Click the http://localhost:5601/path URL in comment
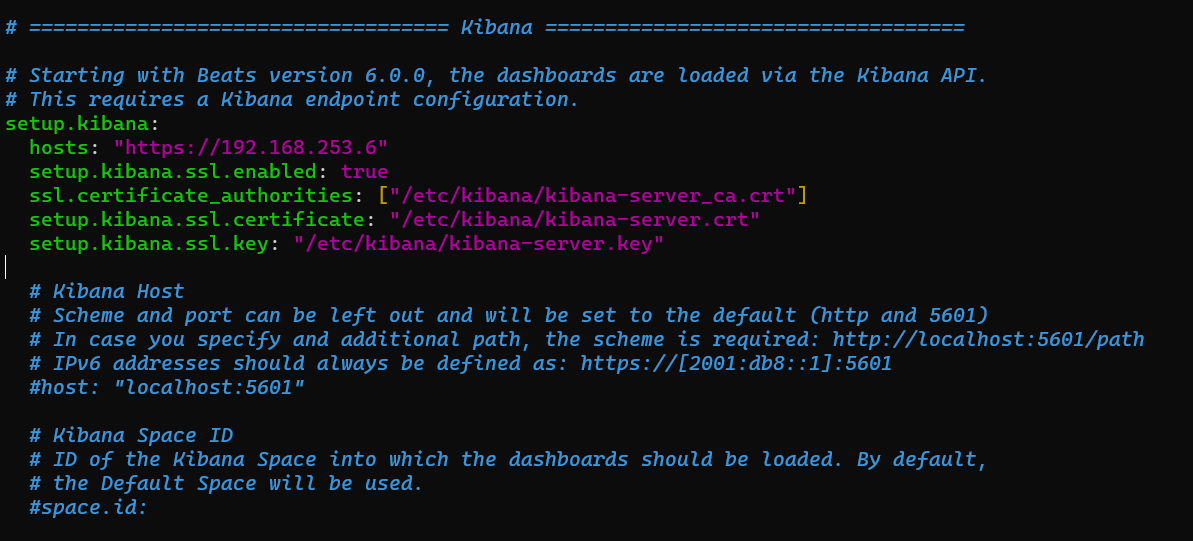This screenshot has height=541, width=1193. pyautogui.click(x=988, y=339)
